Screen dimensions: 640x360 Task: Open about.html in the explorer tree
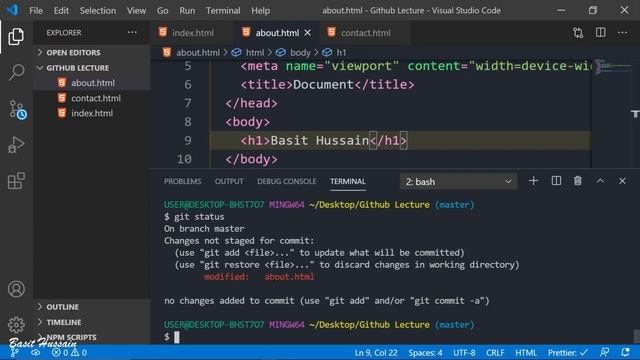click(93, 83)
